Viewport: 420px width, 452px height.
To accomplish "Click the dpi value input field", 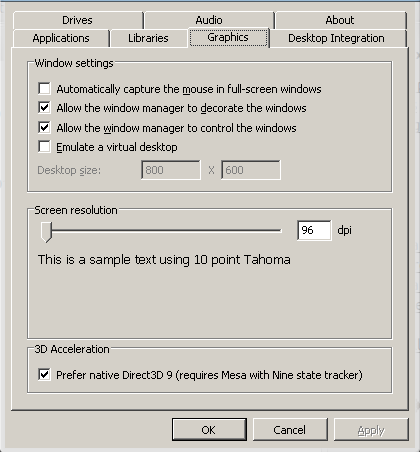I will 314,230.
